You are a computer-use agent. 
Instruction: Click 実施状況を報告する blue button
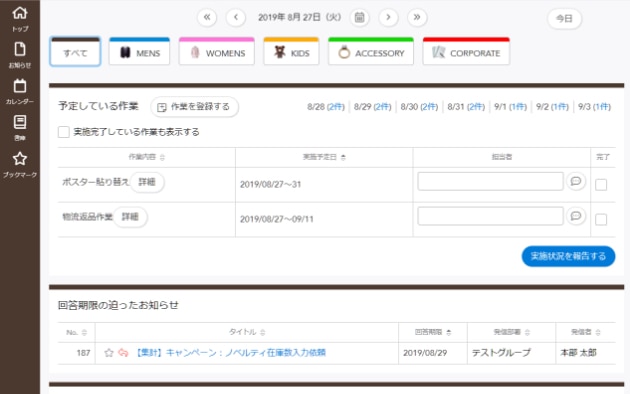click(568, 256)
